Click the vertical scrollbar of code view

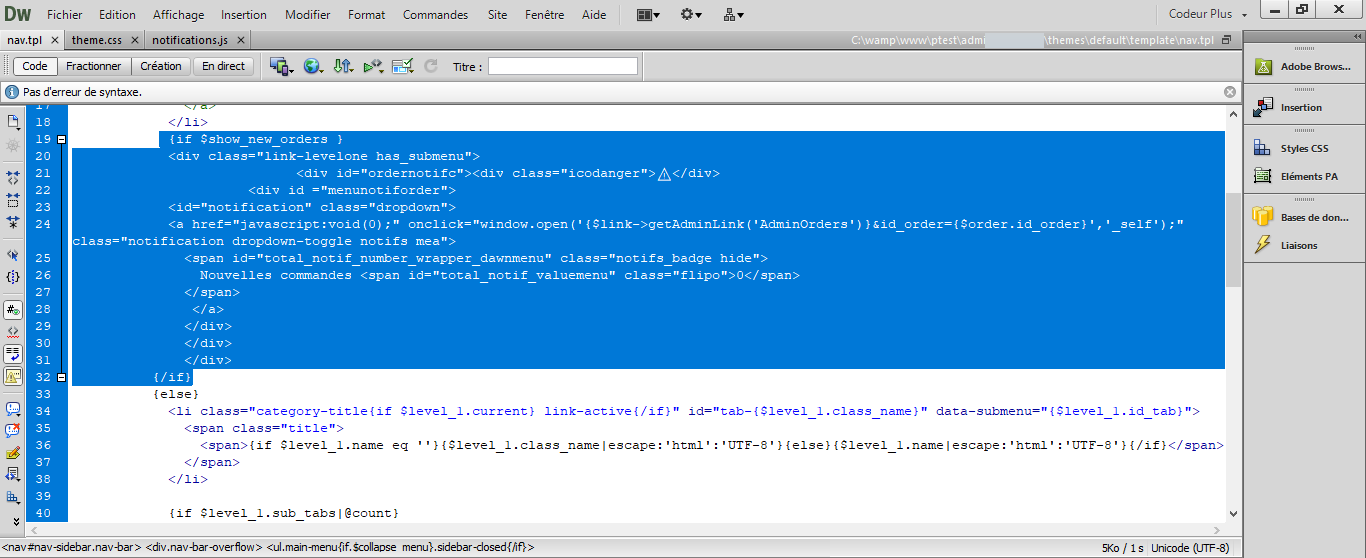pyautogui.click(x=1233, y=311)
